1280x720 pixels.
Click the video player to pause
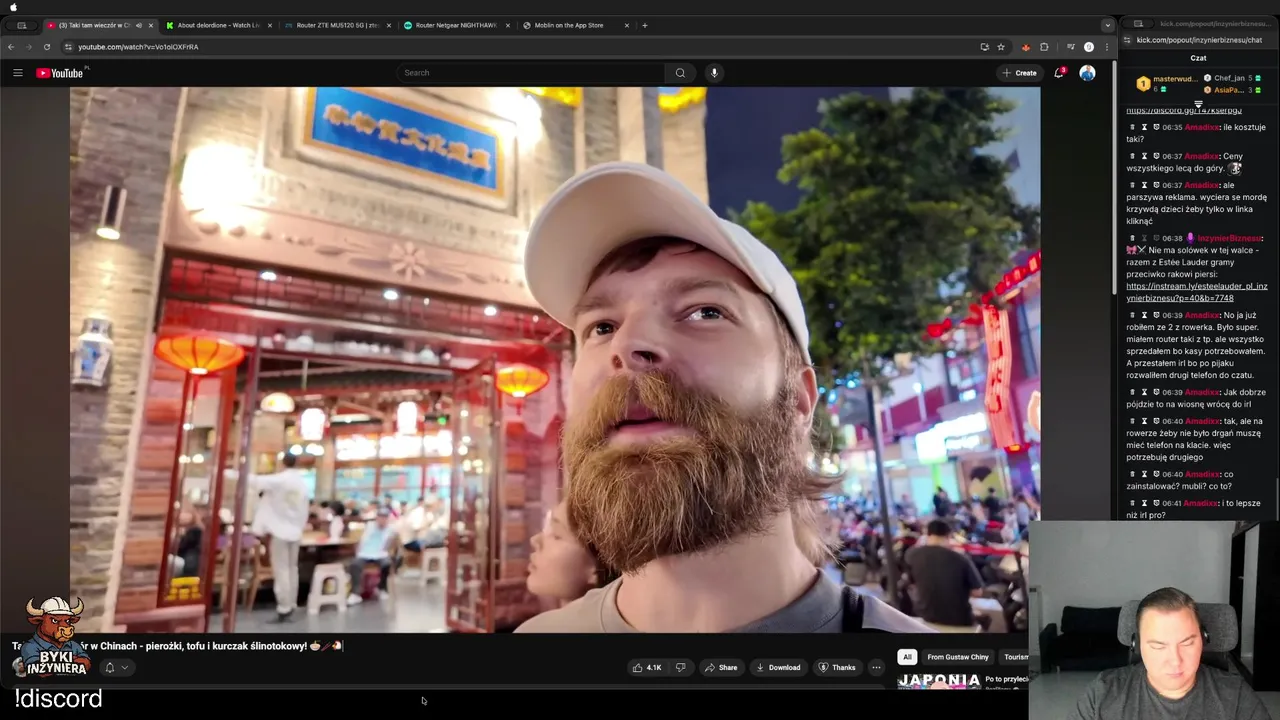[x=555, y=360]
